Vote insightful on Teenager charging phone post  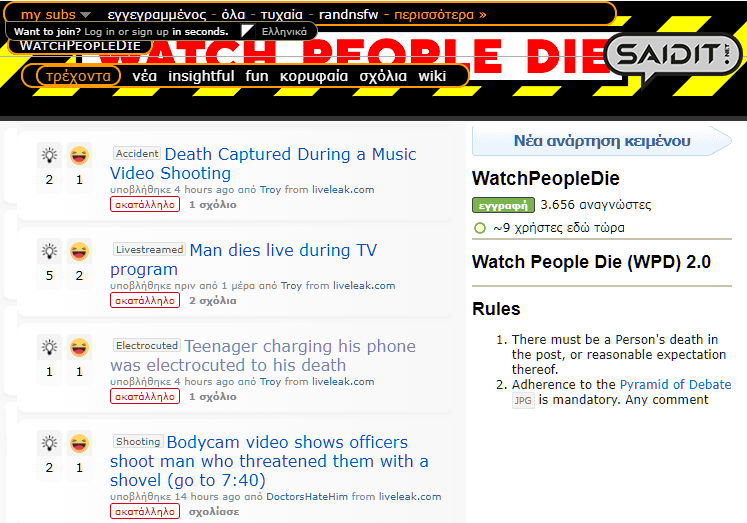click(50, 347)
